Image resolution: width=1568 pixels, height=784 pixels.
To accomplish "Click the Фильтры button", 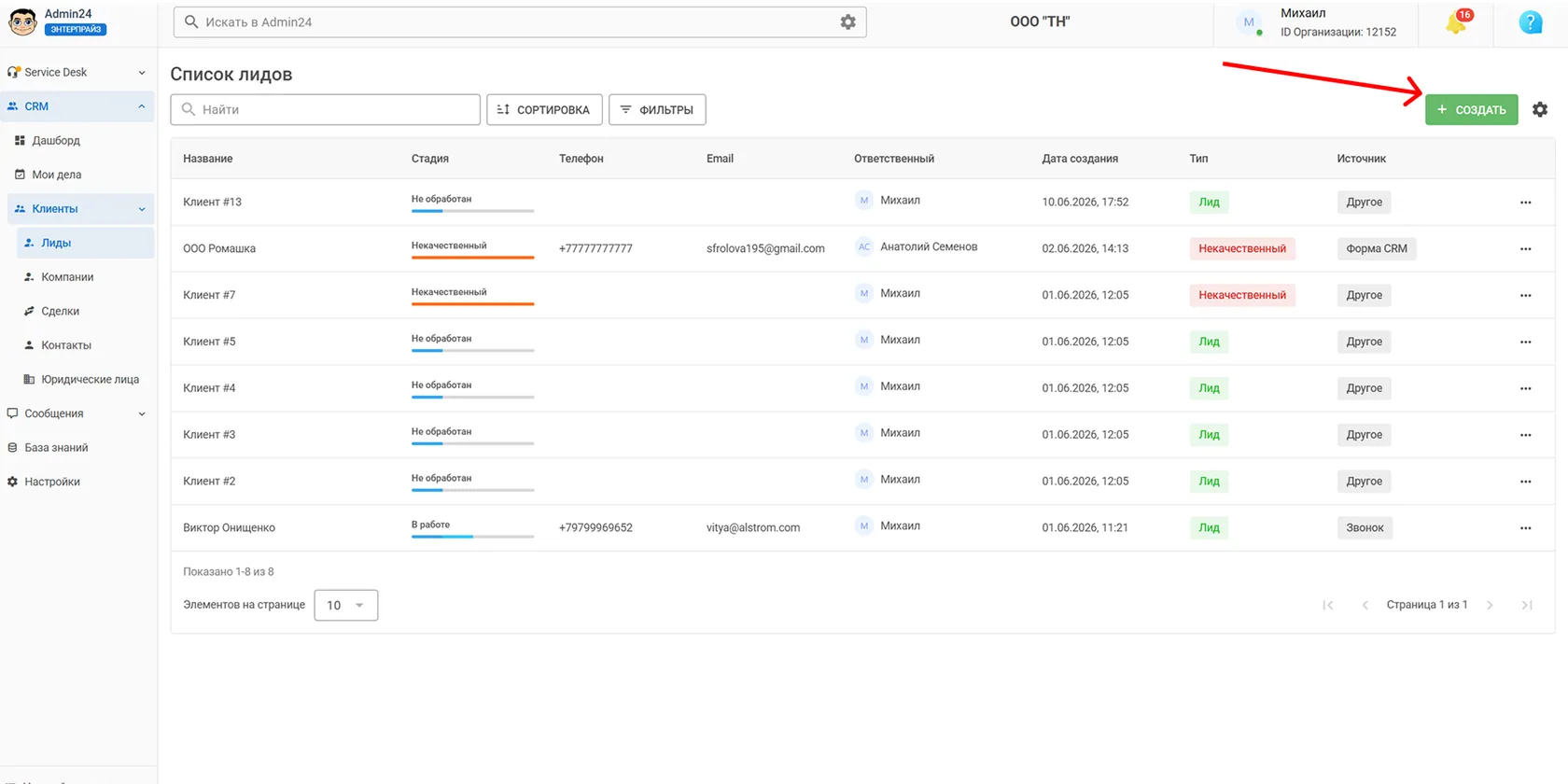I will coord(657,109).
